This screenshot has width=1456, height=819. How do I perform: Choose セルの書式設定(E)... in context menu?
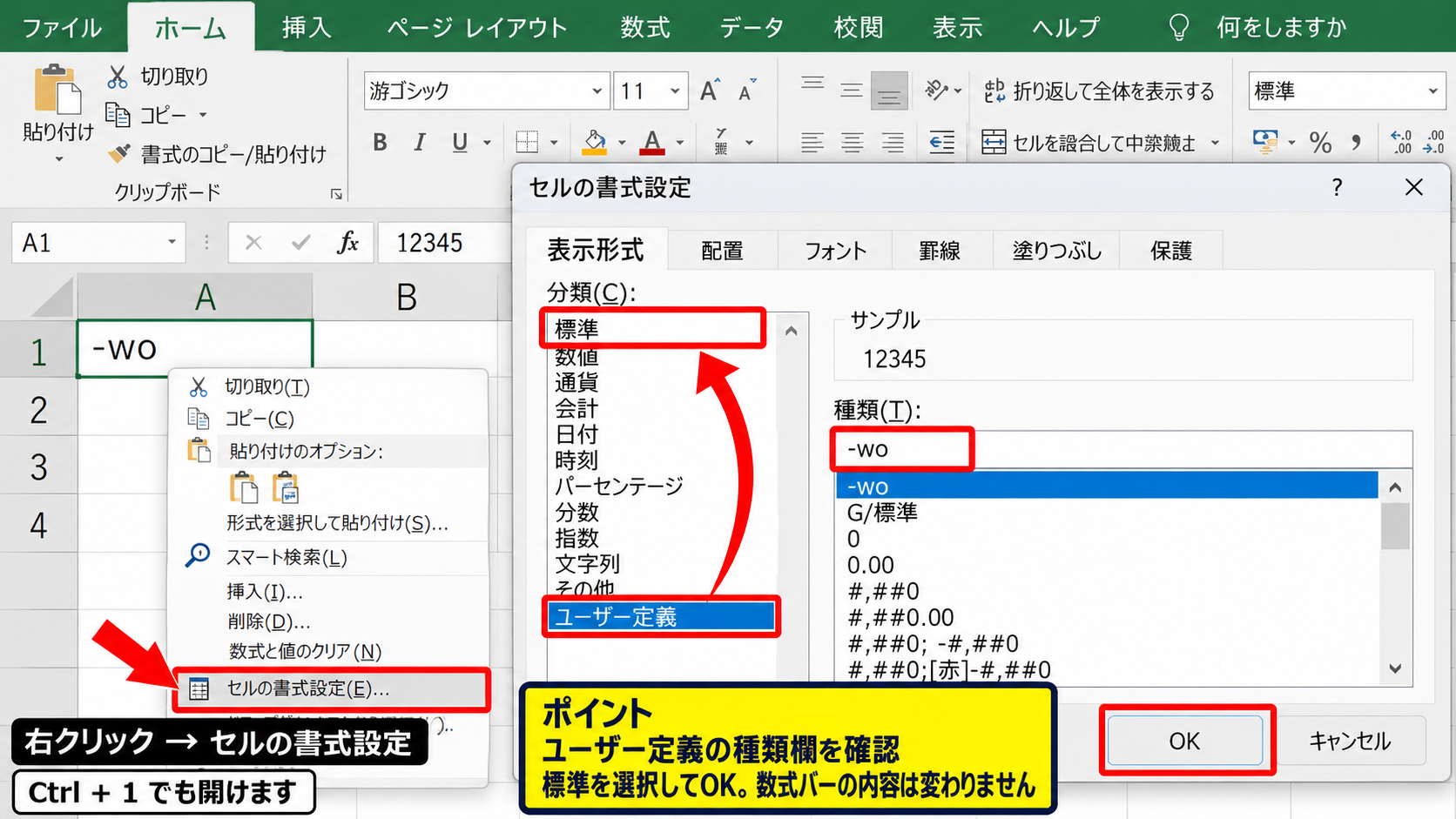coord(332,688)
